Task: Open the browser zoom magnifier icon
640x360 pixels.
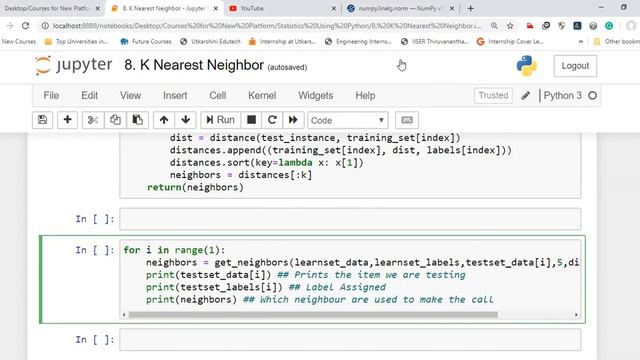Action: tap(494, 26)
